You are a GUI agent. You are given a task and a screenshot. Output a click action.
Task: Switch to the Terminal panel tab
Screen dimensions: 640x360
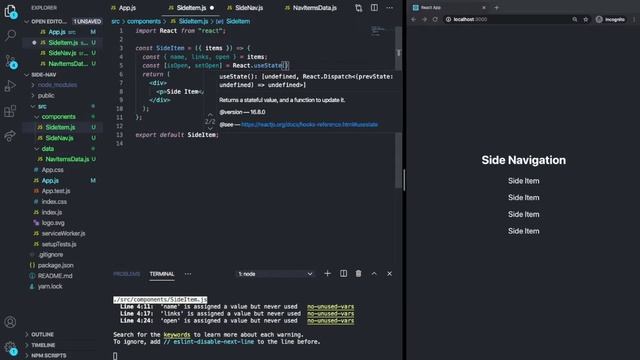click(x=162, y=274)
